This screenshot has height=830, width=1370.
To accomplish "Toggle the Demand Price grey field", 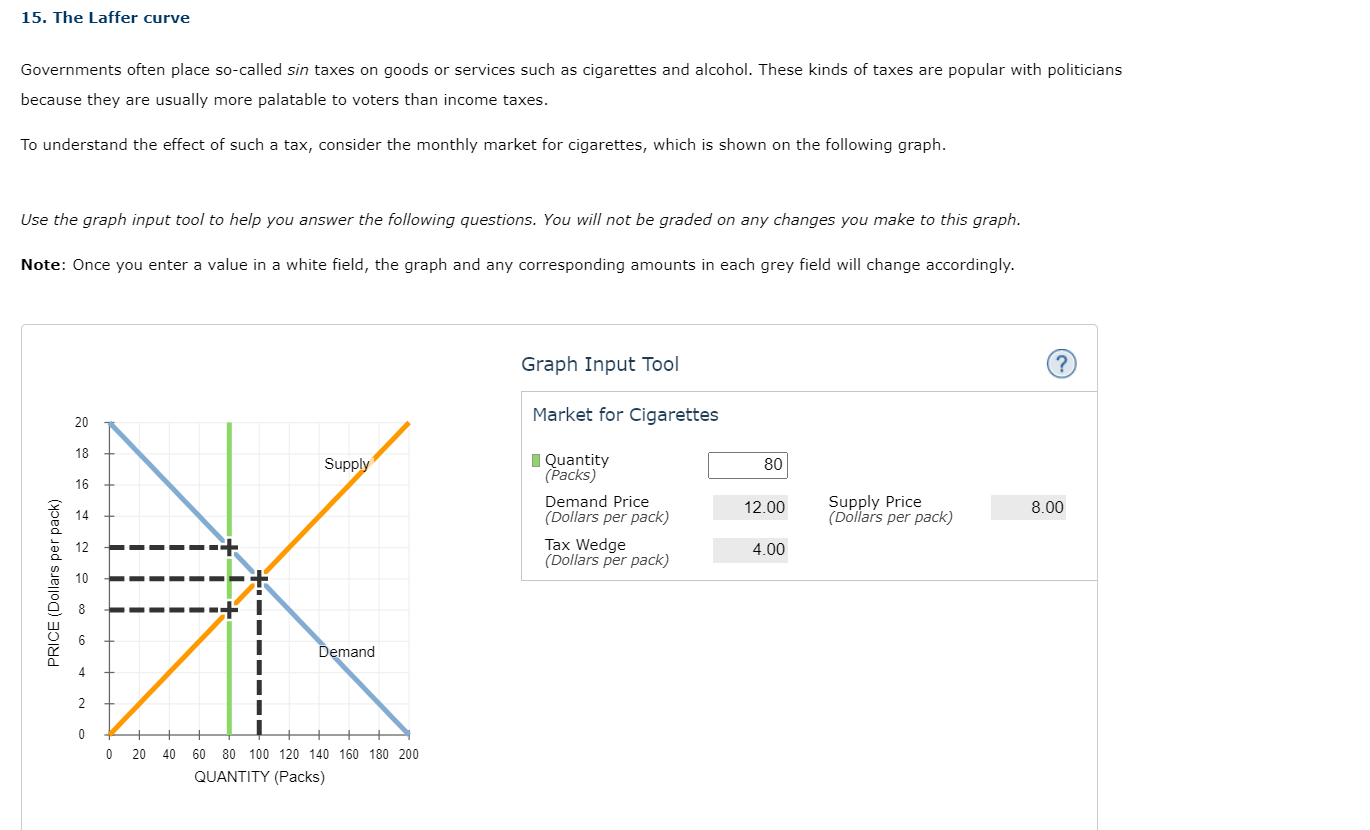I will pos(749,507).
